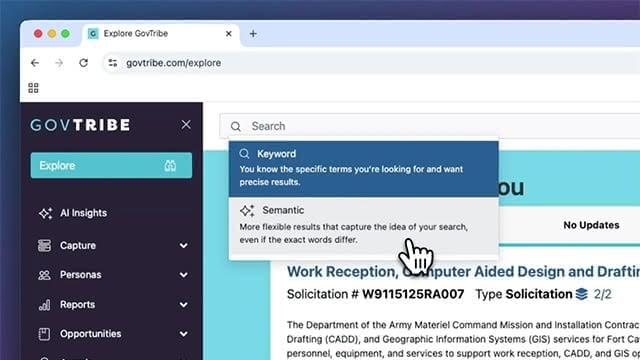Select the Keyword search option
The height and width of the screenshot is (360, 640).
coord(364,169)
